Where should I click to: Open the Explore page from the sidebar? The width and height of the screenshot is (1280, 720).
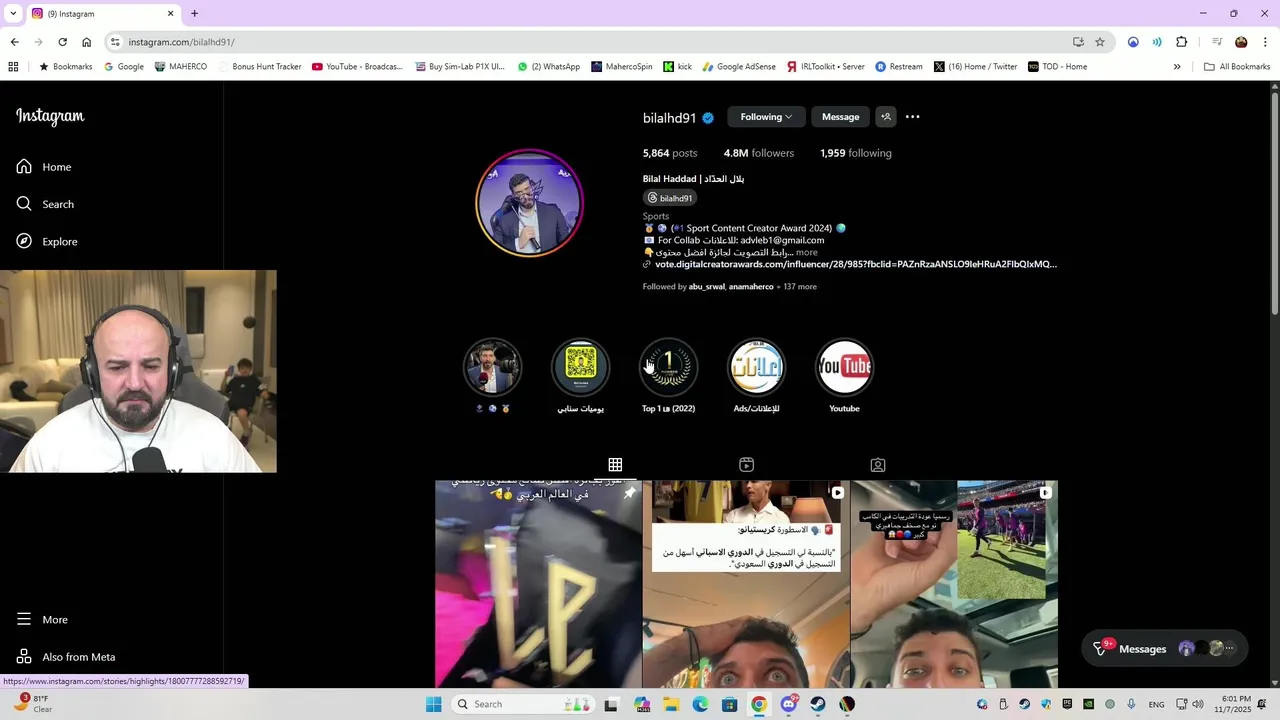pos(47,241)
